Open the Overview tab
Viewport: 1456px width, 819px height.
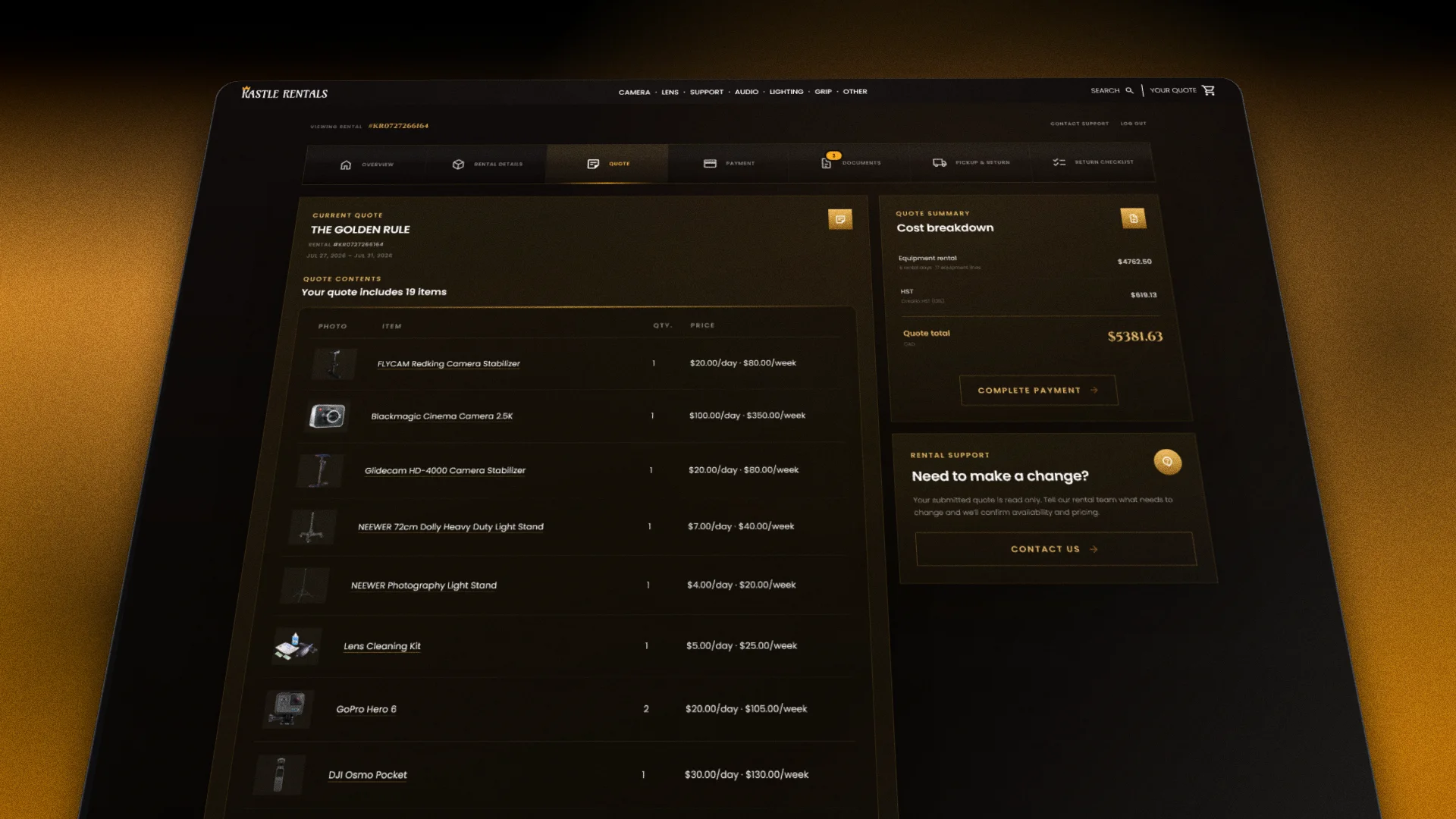click(x=367, y=165)
